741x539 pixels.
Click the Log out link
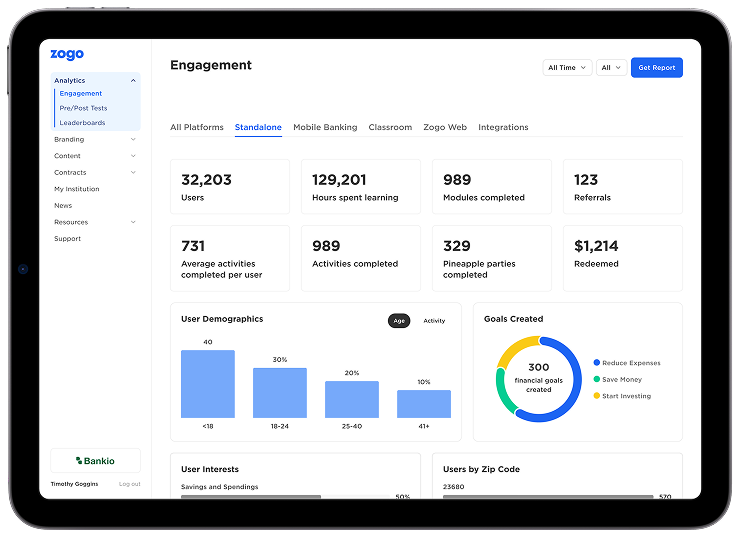[129, 484]
